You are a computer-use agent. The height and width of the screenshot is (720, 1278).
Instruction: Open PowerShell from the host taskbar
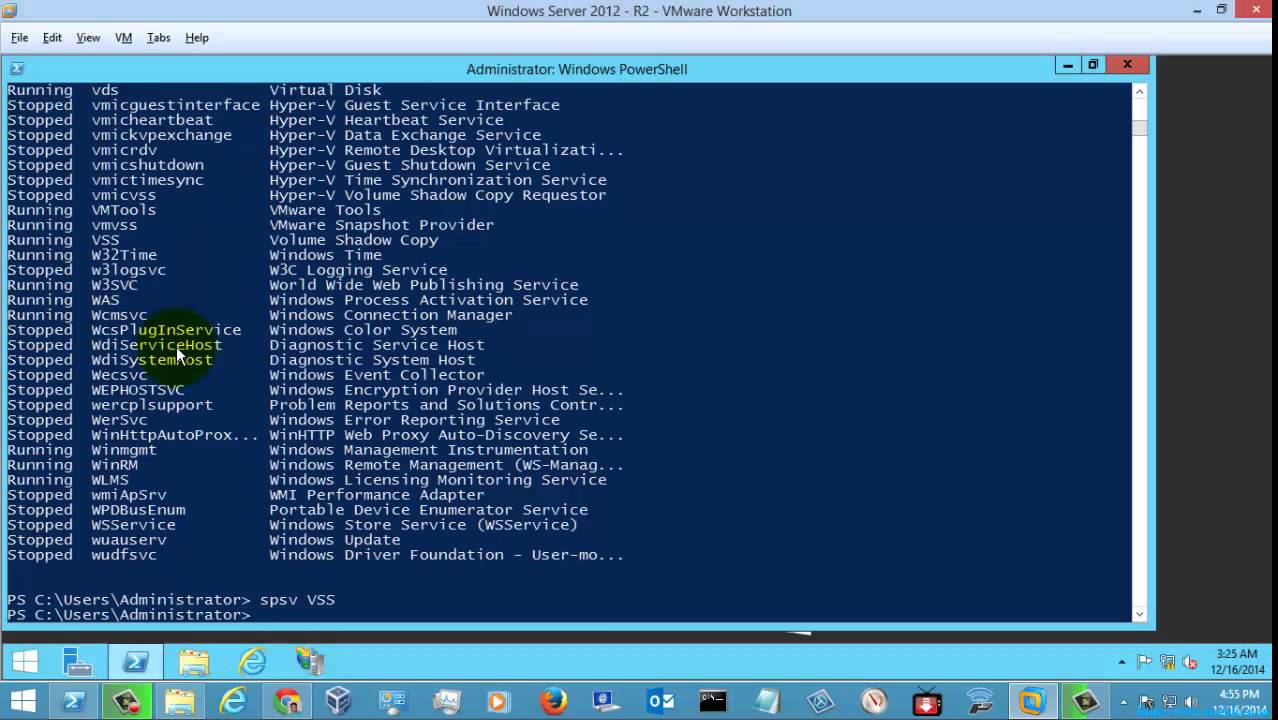(73, 702)
